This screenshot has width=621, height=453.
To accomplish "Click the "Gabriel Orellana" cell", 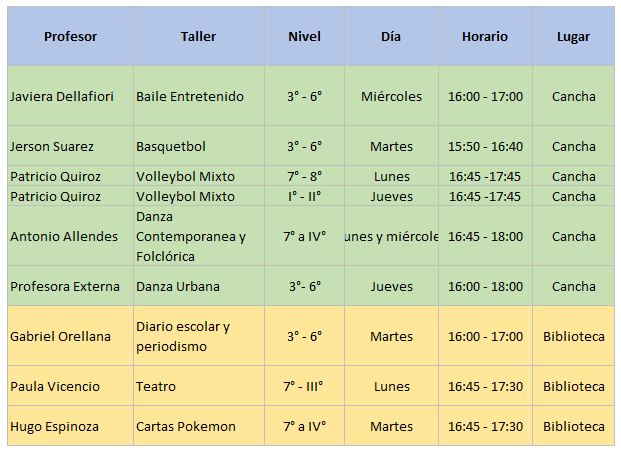I will 61,337.
